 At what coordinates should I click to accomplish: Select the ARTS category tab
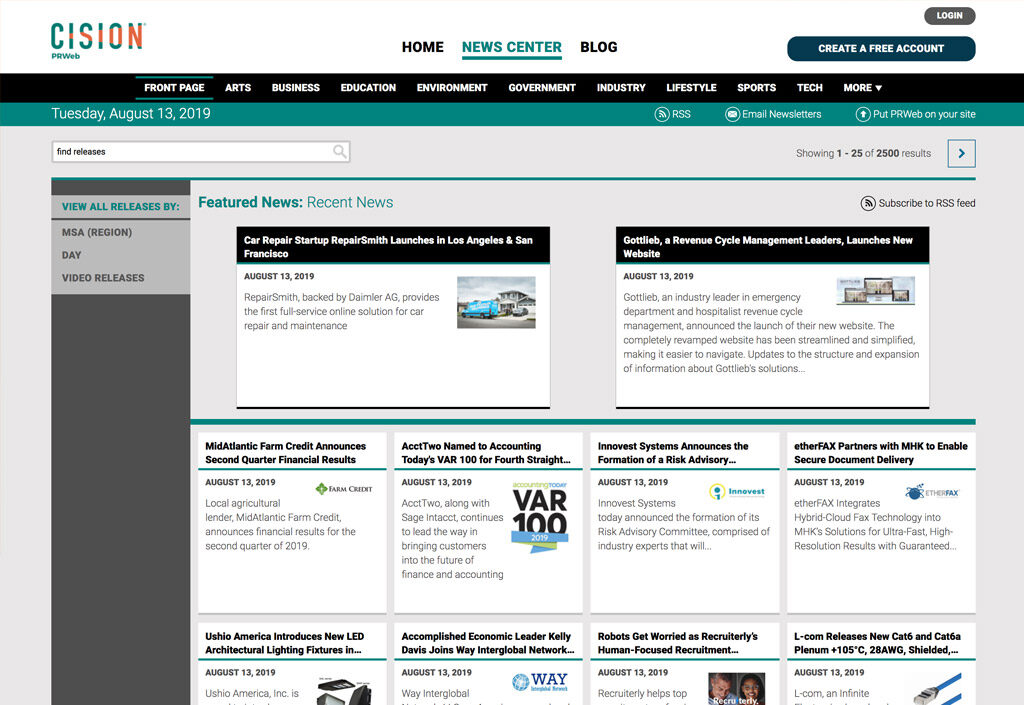238,87
